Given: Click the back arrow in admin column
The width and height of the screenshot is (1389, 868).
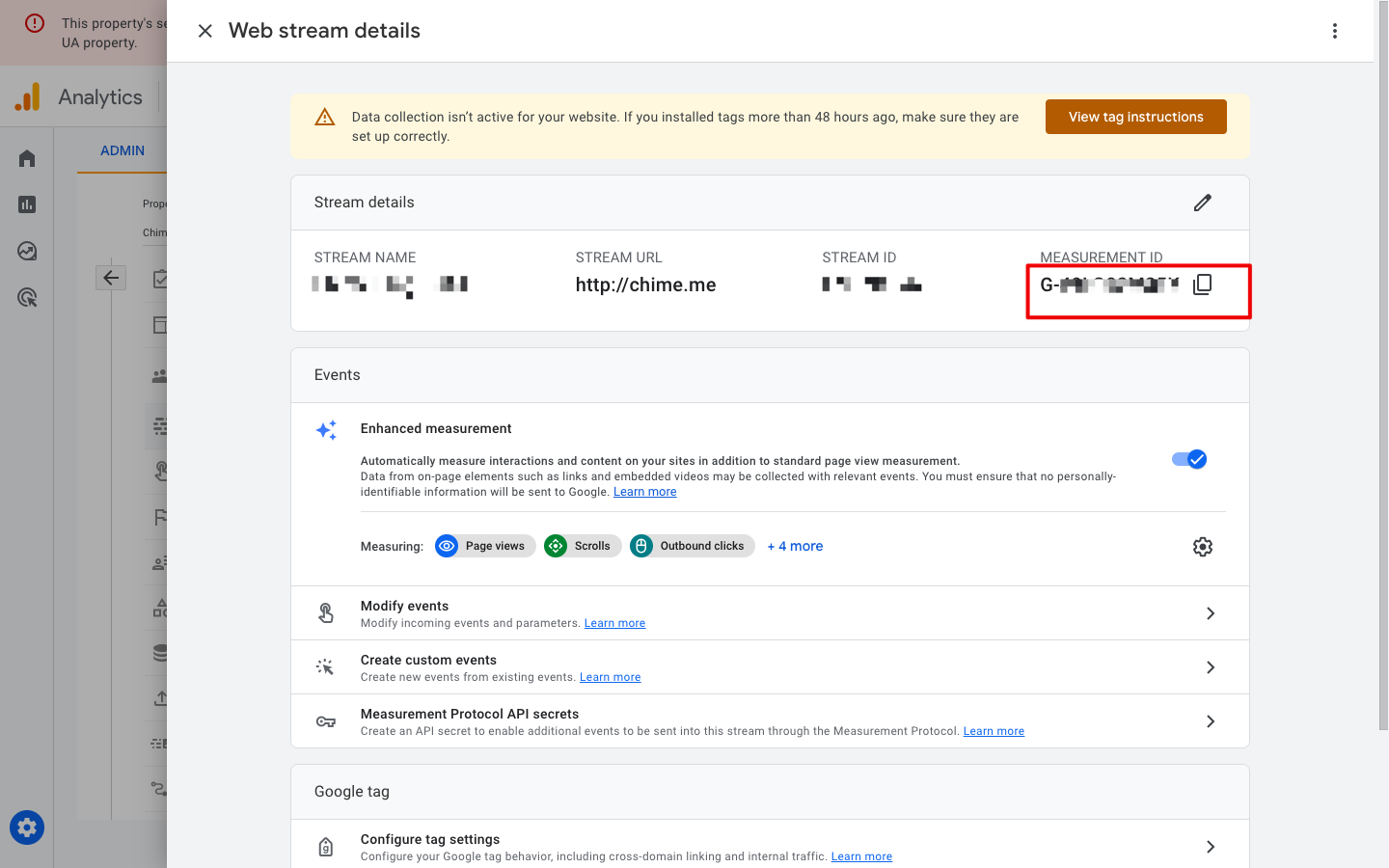Looking at the screenshot, I should (111, 278).
